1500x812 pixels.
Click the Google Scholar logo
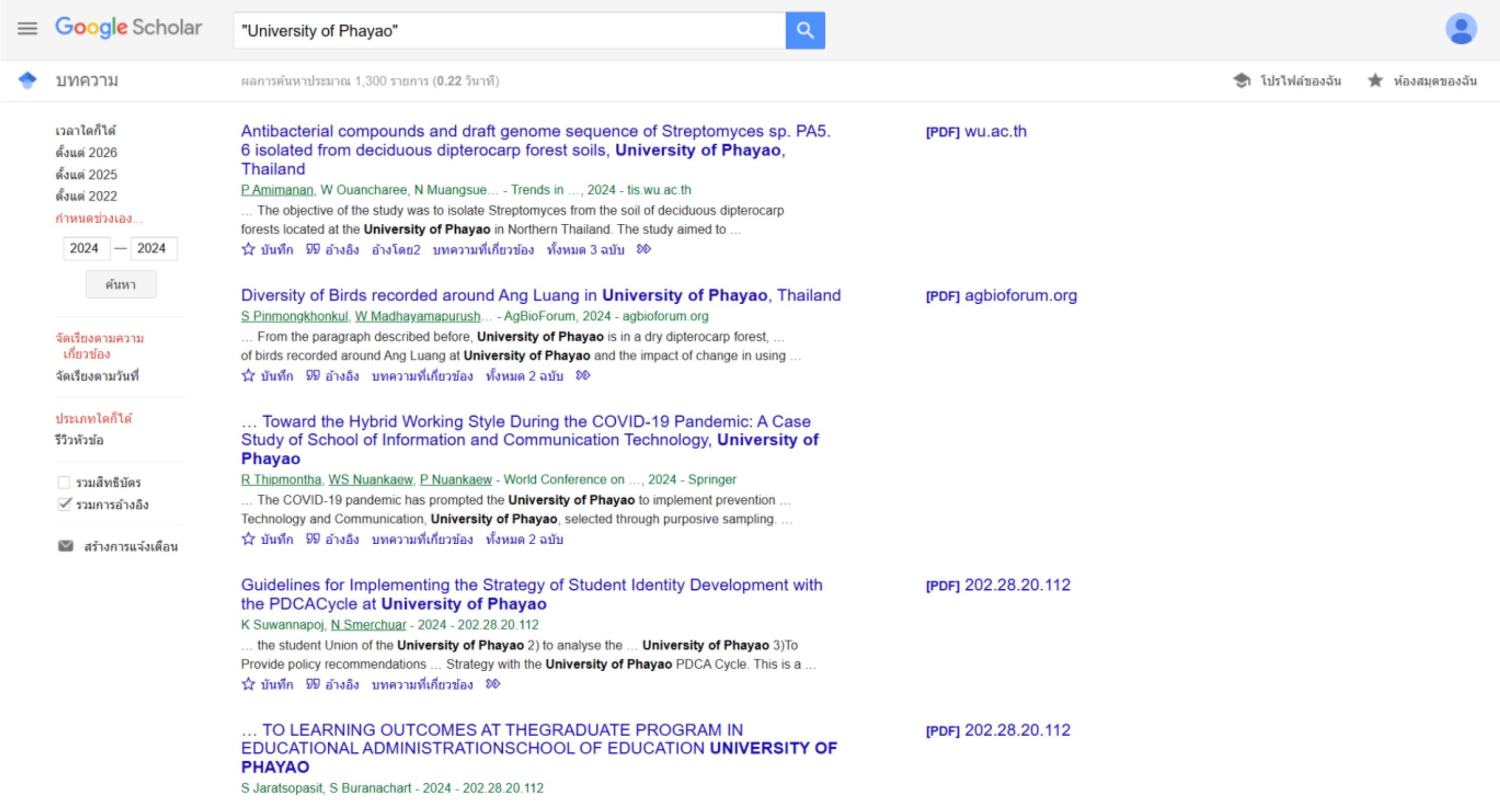coord(129,27)
